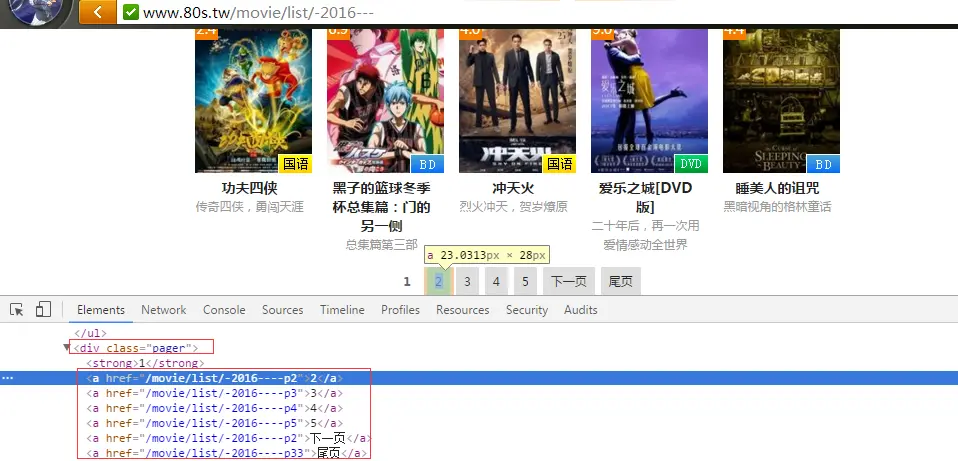Collapse the div class pager node
The width and height of the screenshot is (958, 461).
(x=67, y=348)
